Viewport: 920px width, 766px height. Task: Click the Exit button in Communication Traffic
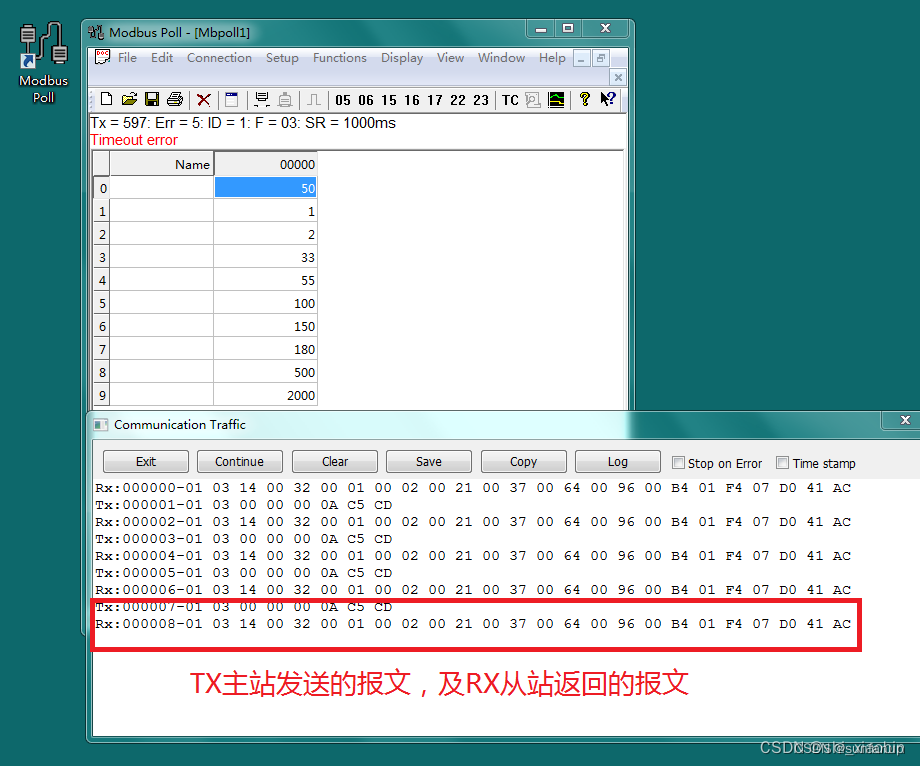(146, 462)
